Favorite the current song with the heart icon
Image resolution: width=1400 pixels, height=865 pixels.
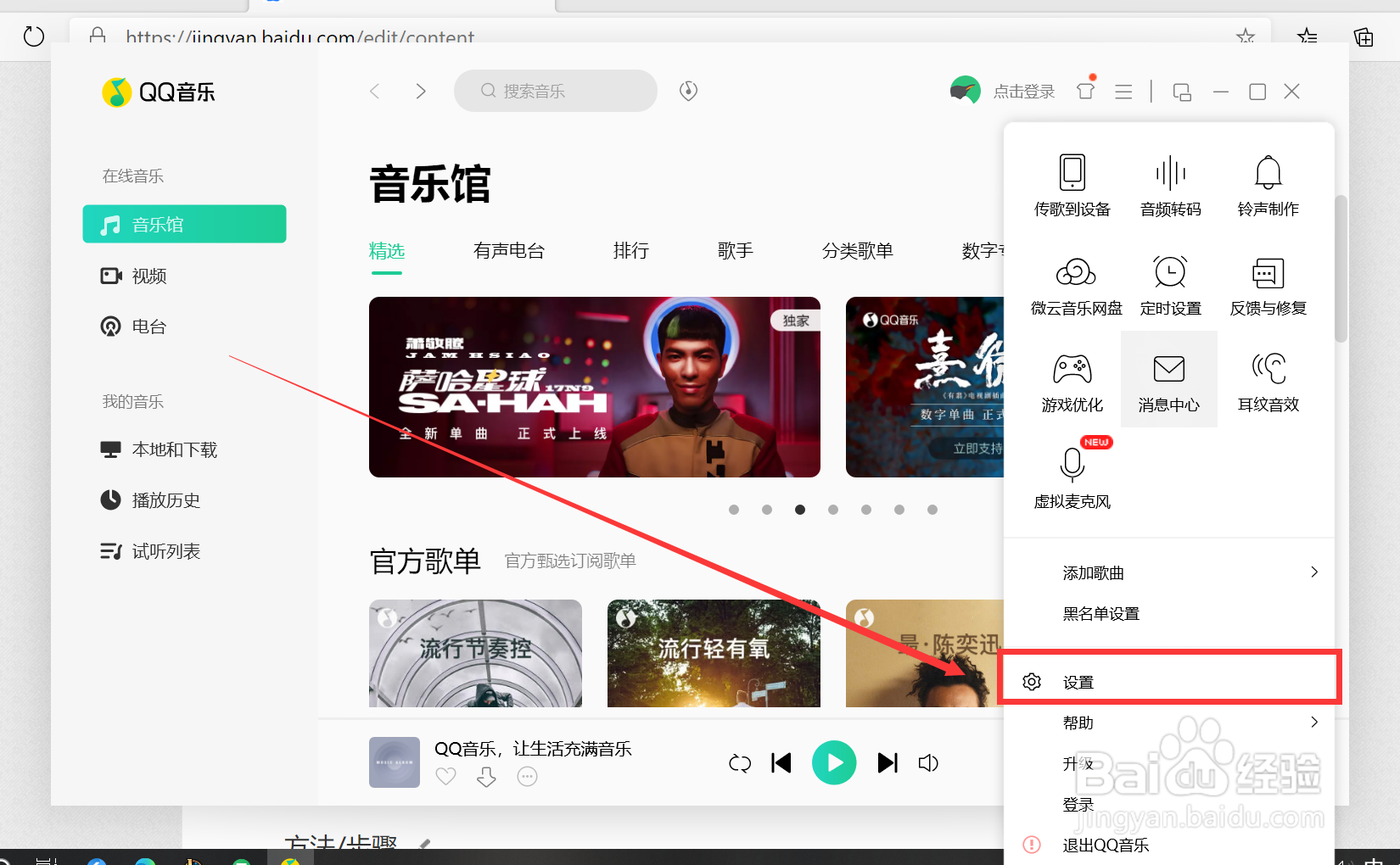(445, 776)
